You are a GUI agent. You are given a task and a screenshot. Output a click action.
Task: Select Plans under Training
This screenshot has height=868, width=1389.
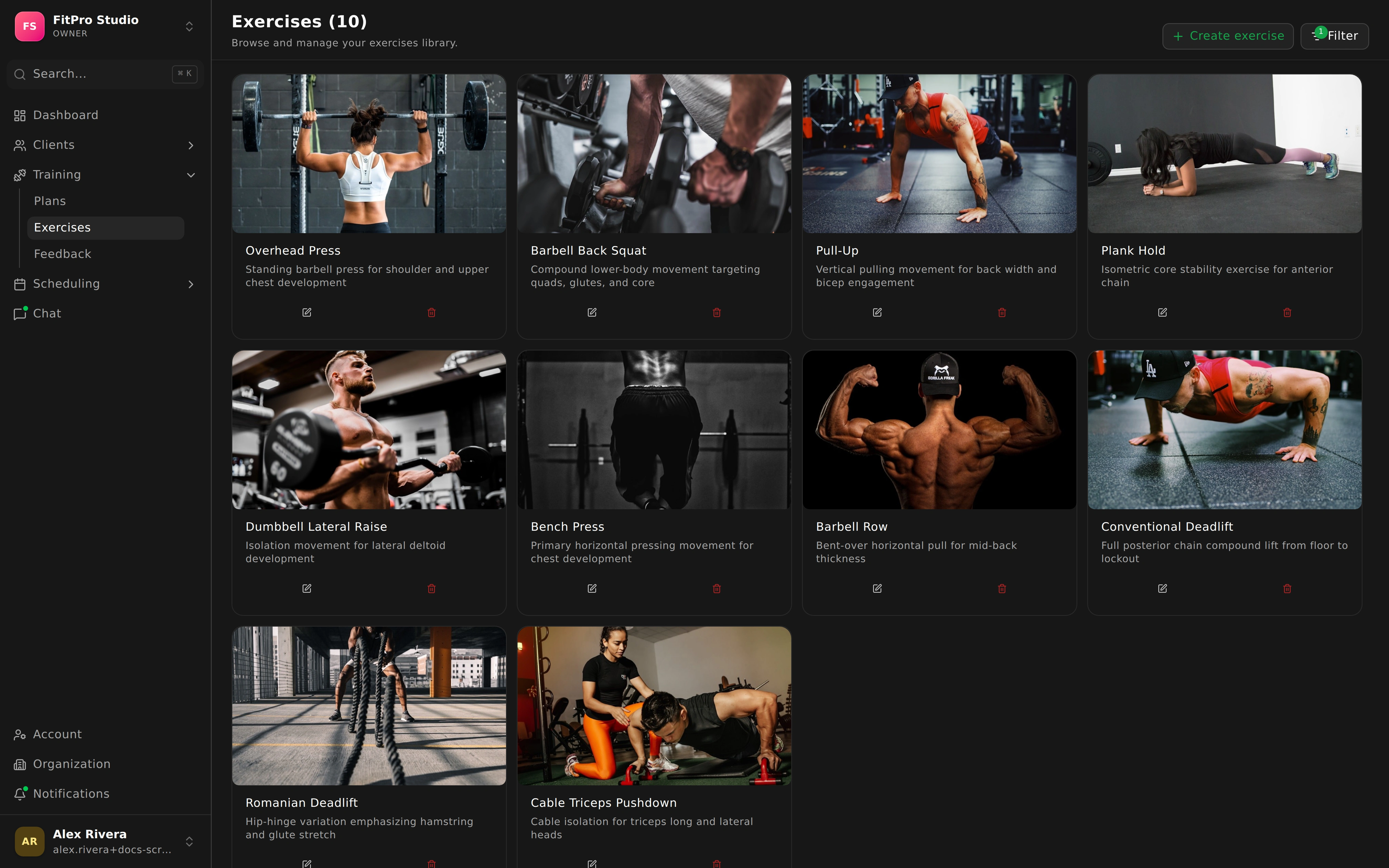(106, 201)
